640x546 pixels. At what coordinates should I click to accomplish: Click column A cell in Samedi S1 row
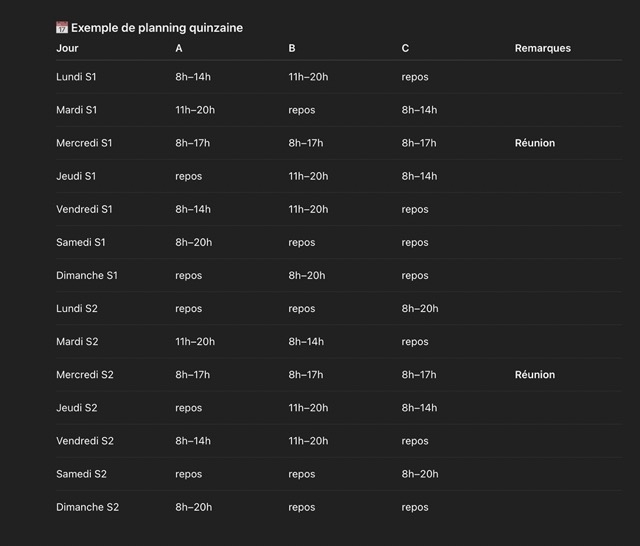tap(193, 243)
